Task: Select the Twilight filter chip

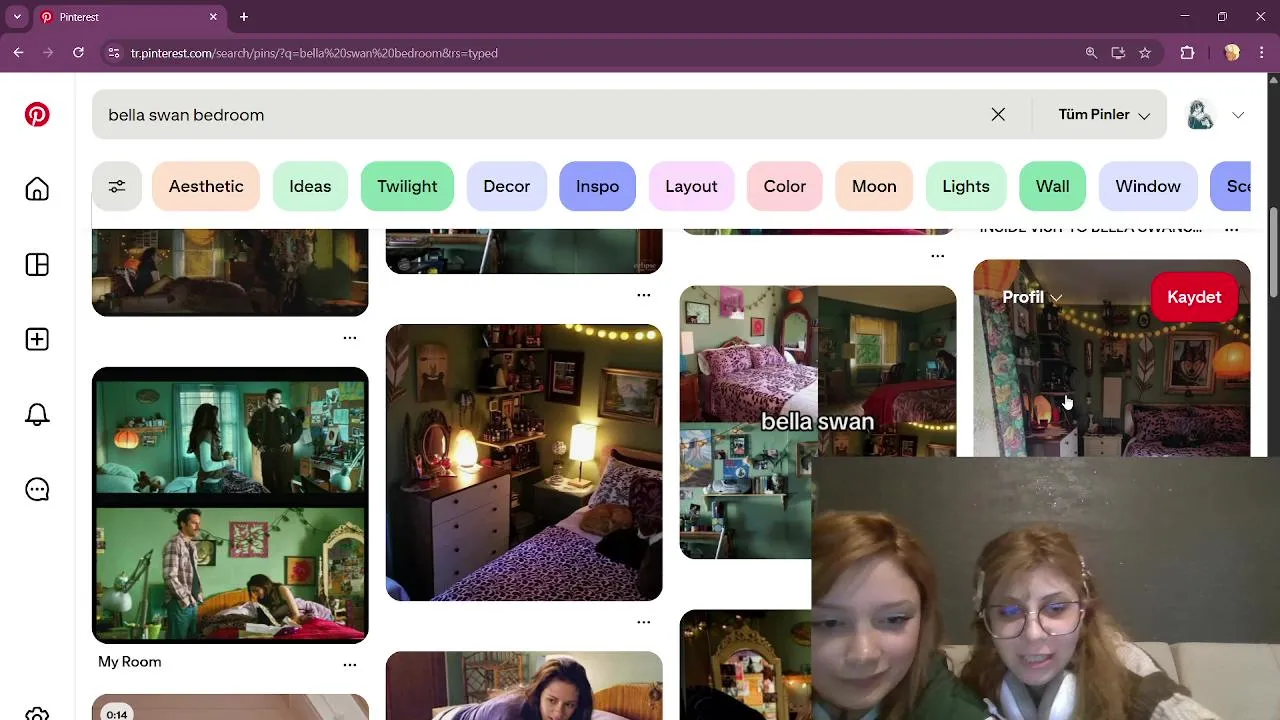Action: coord(407,186)
